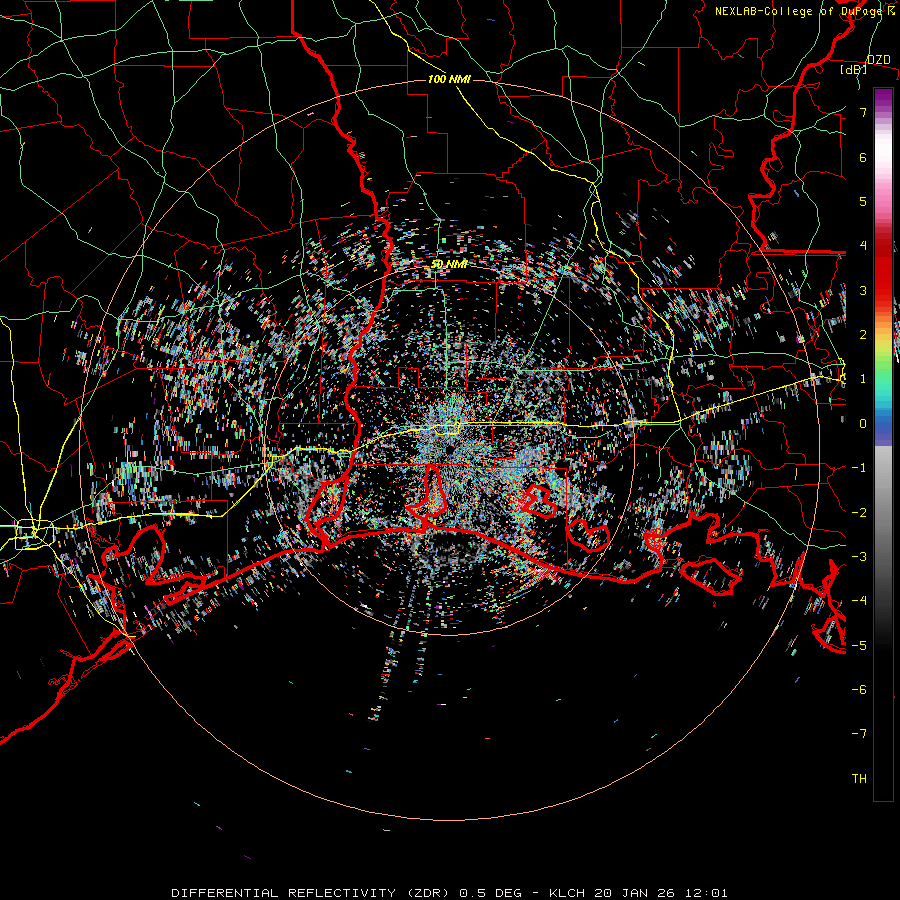Click the yellow highway loop at left edge
900x900 pixels.
coord(34,534)
